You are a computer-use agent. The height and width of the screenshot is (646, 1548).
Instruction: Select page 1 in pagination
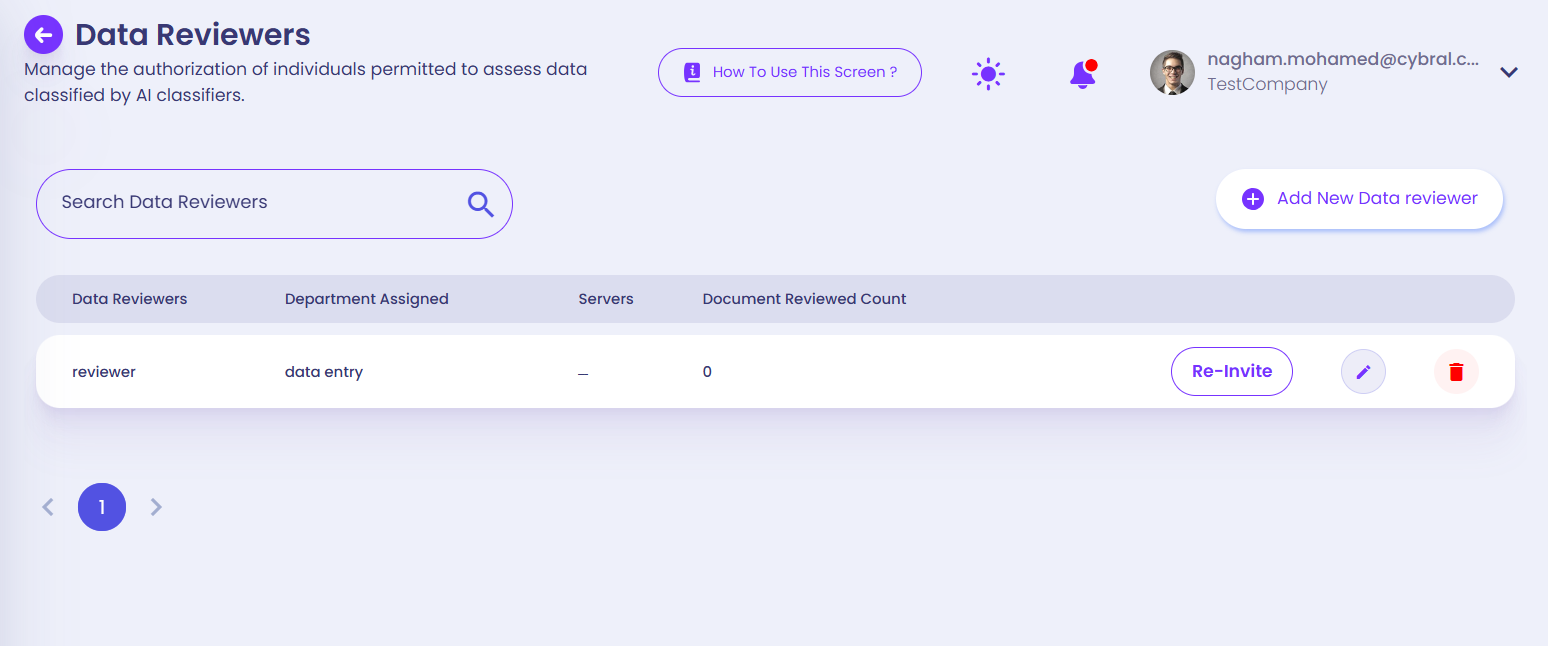click(x=102, y=507)
